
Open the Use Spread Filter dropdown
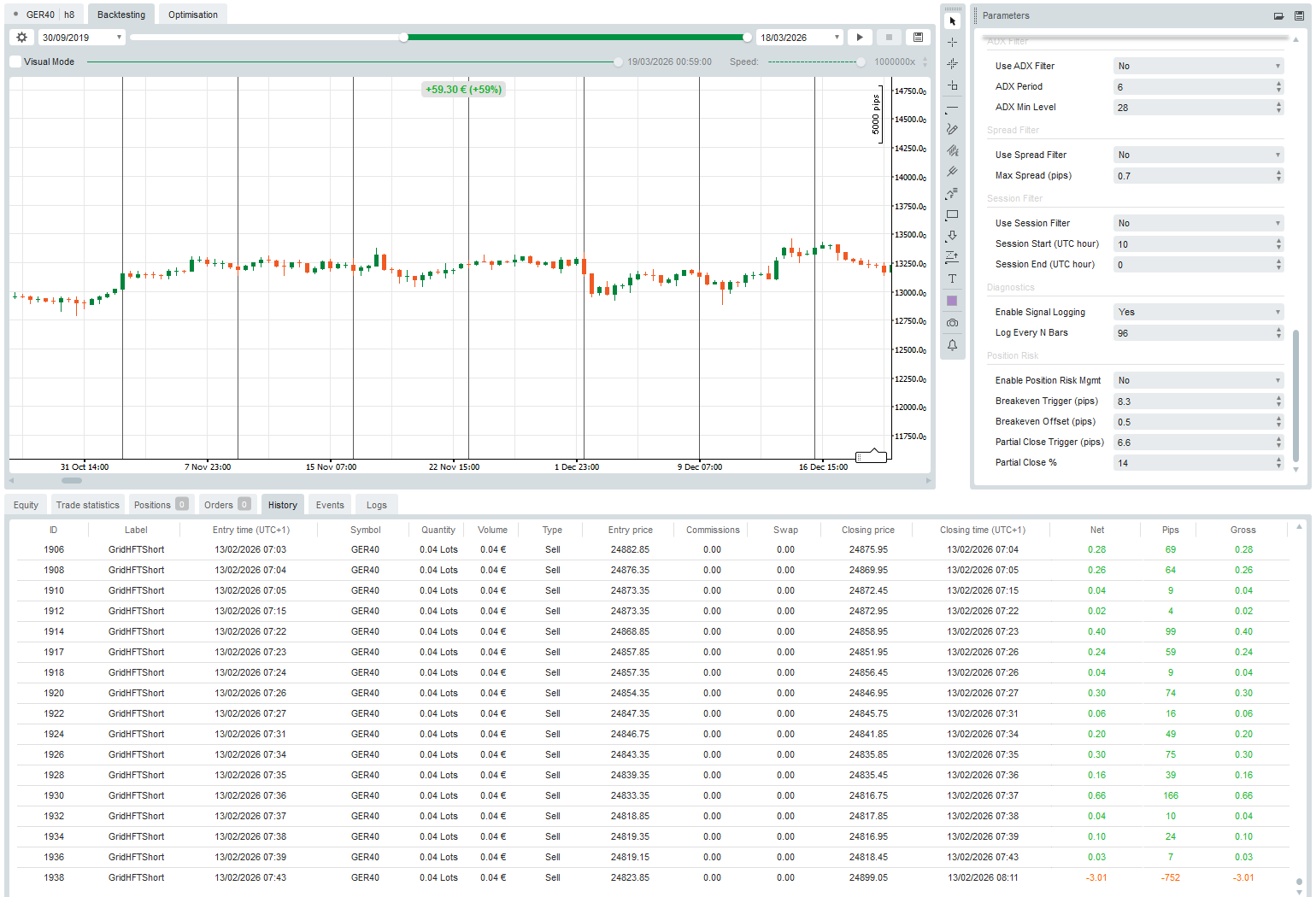1198,154
